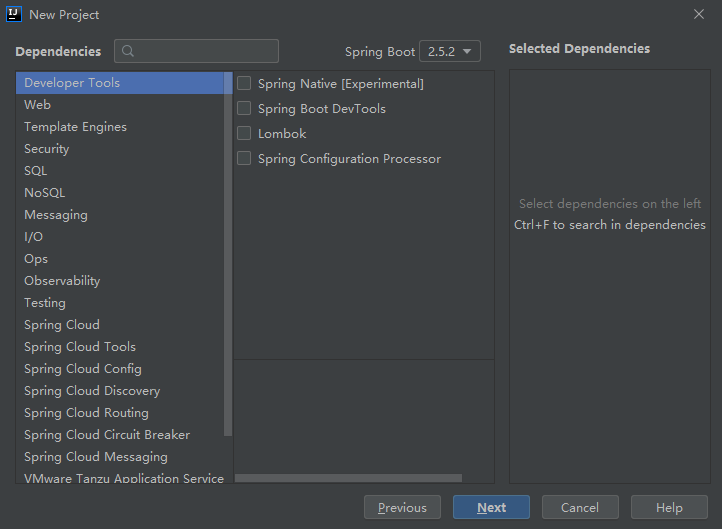The height and width of the screenshot is (529, 722).
Task: Select the I/O category
Action: point(120,237)
